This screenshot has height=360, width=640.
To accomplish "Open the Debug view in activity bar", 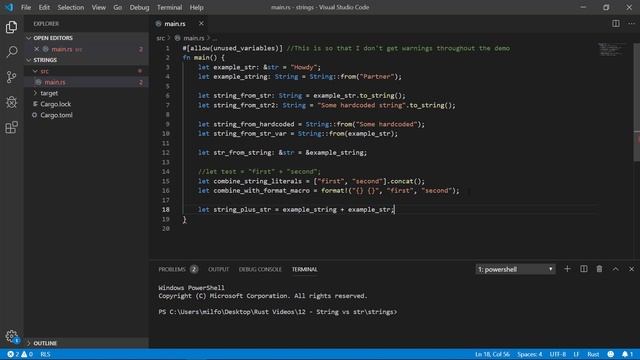I will pyautogui.click(x=11, y=102).
